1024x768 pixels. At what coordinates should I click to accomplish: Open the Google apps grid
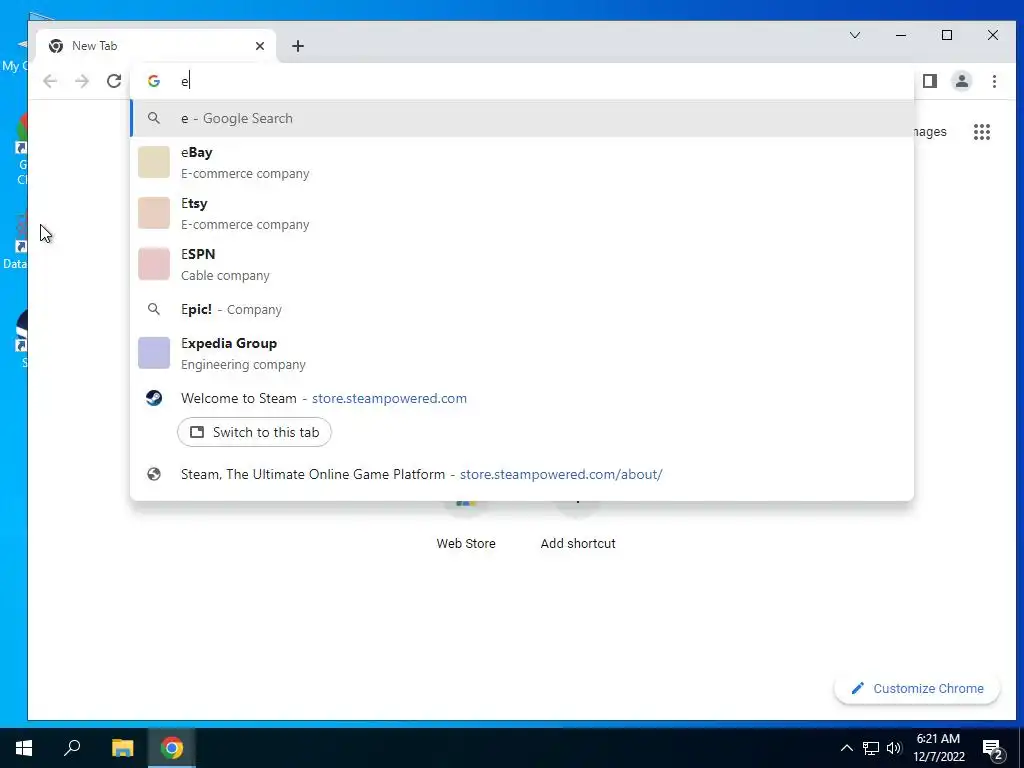(982, 132)
